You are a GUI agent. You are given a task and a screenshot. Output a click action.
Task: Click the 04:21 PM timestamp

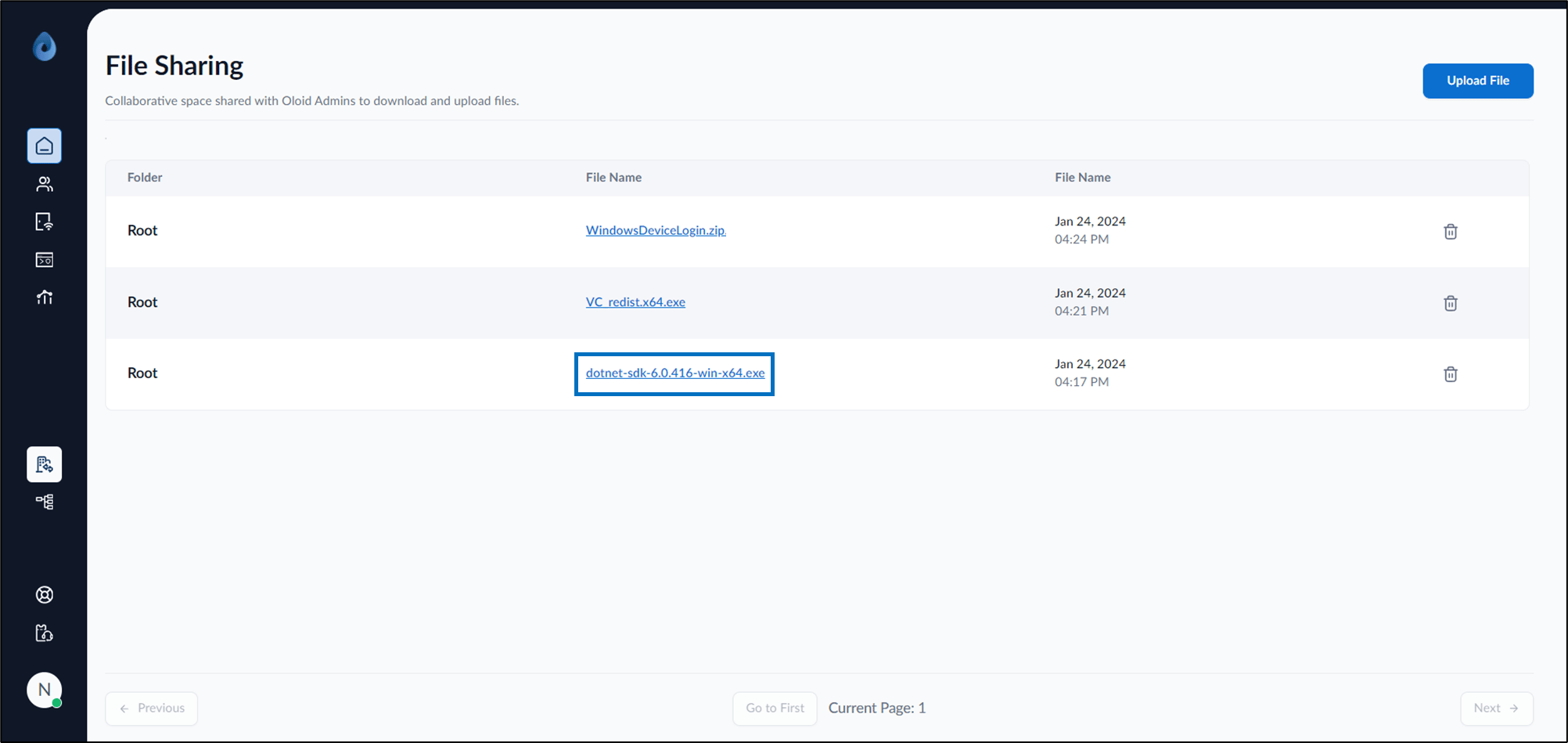pyautogui.click(x=1081, y=311)
